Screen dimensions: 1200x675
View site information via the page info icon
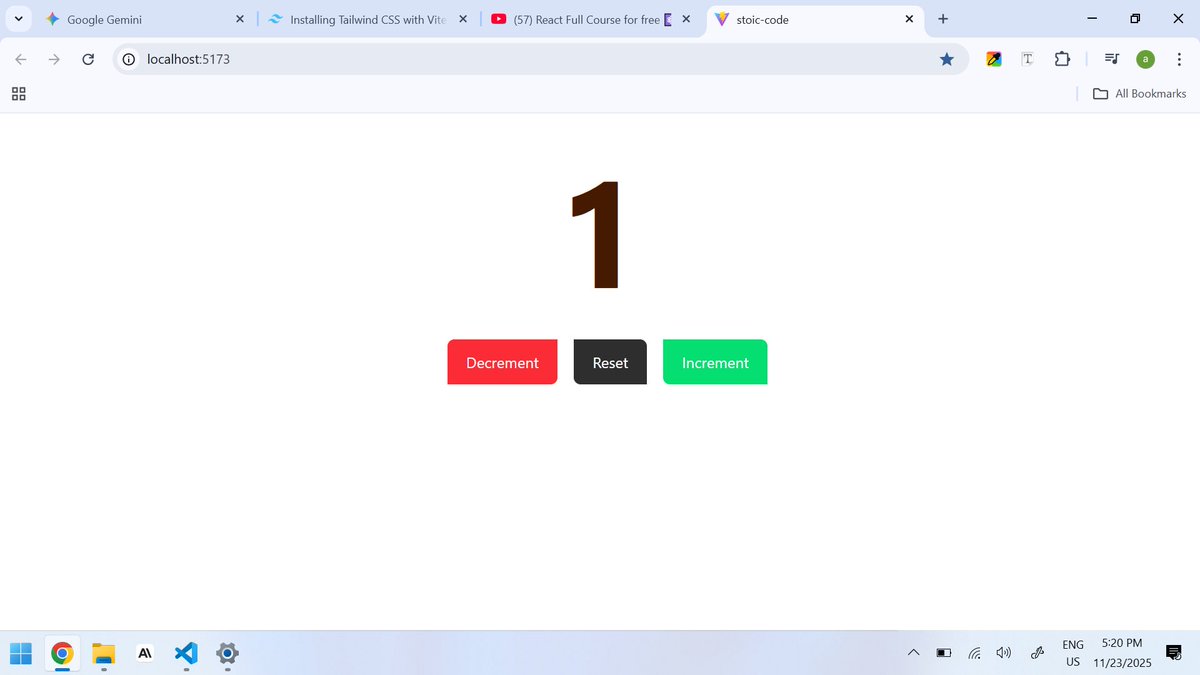tap(128, 59)
